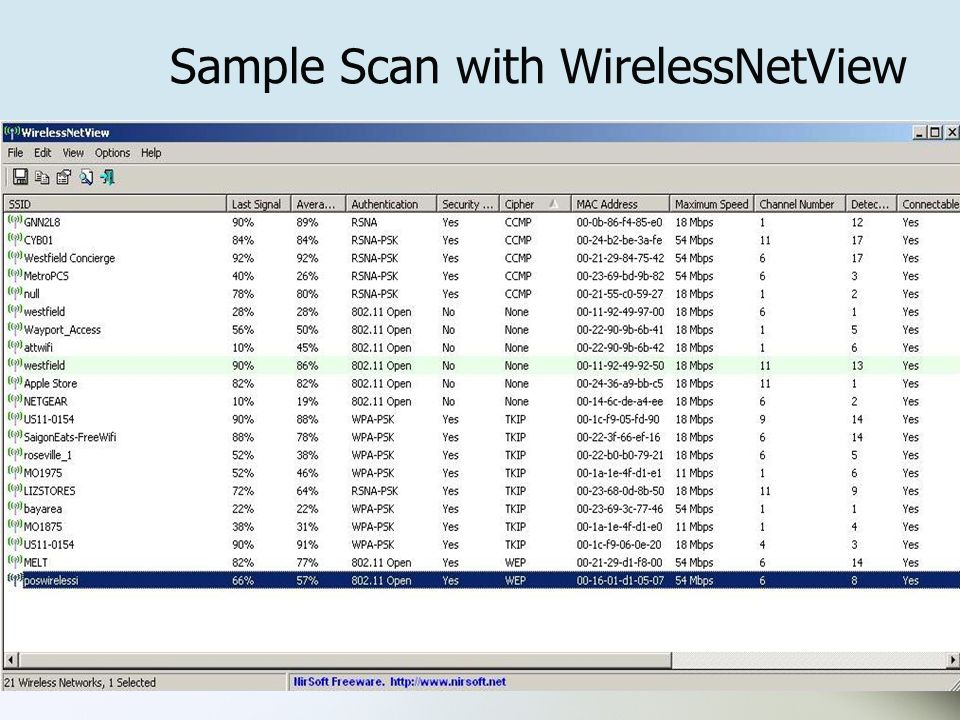Click MAC address 00-24-36-a9-bb-c5
Screen dimensions: 960x720
click(x=620, y=383)
